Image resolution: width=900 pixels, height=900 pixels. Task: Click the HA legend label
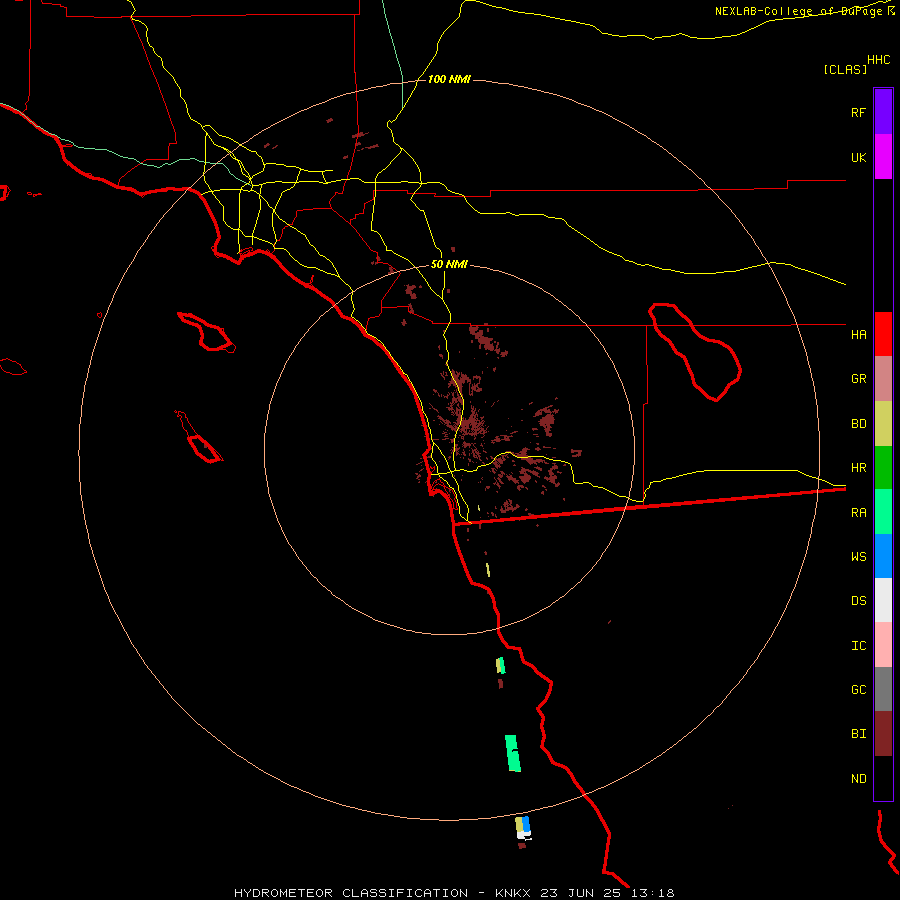(858, 334)
